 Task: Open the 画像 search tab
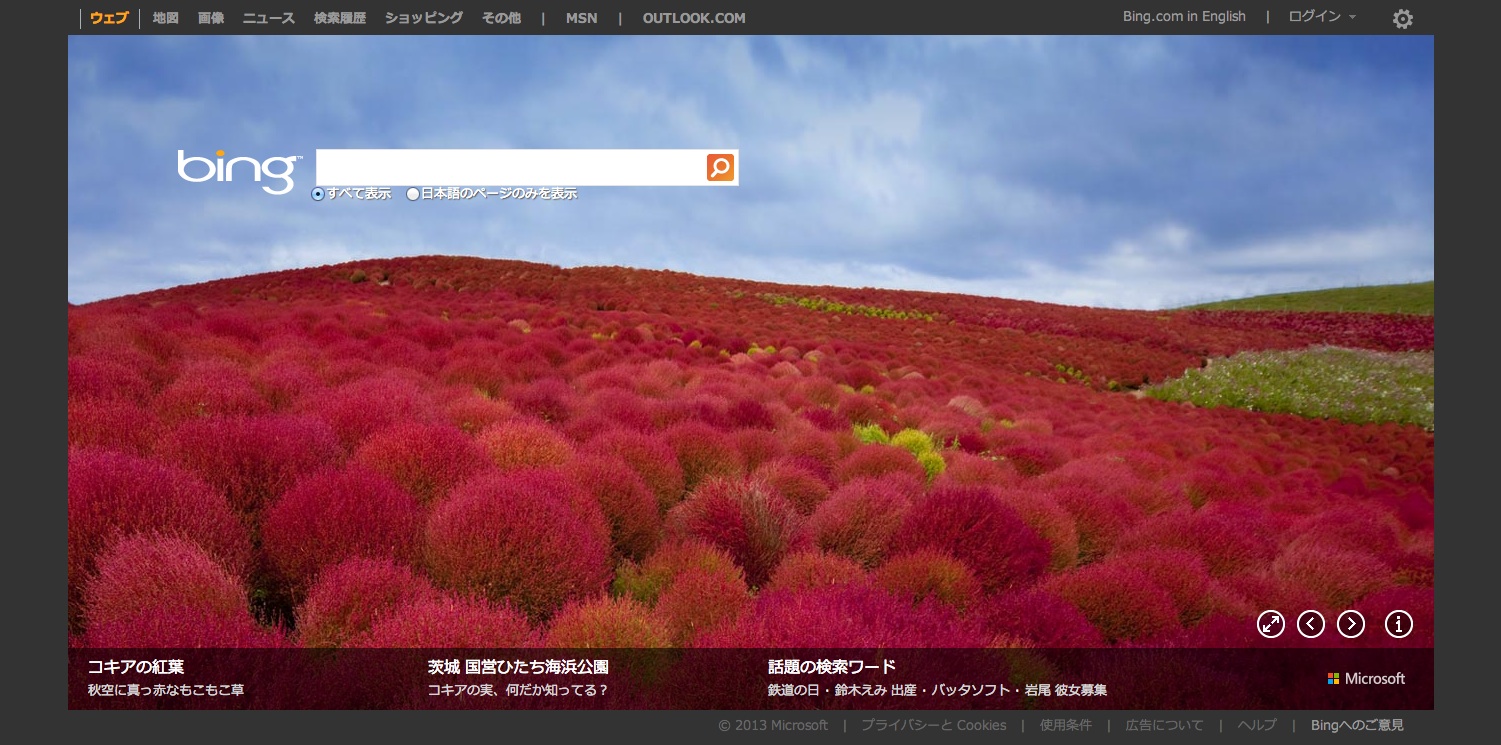(x=211, y=18)
